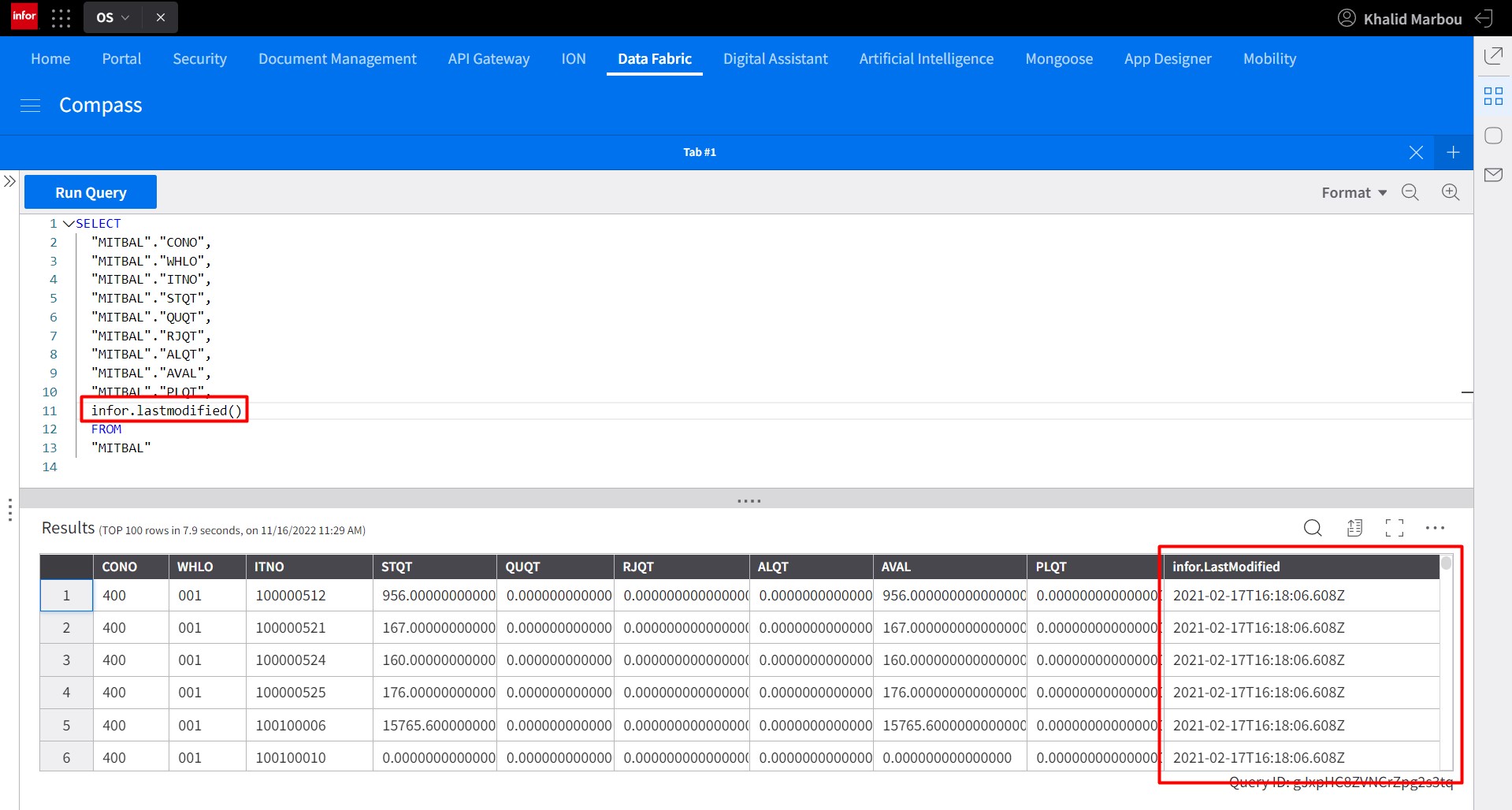Open App Designer

[x=1168, y=58]
